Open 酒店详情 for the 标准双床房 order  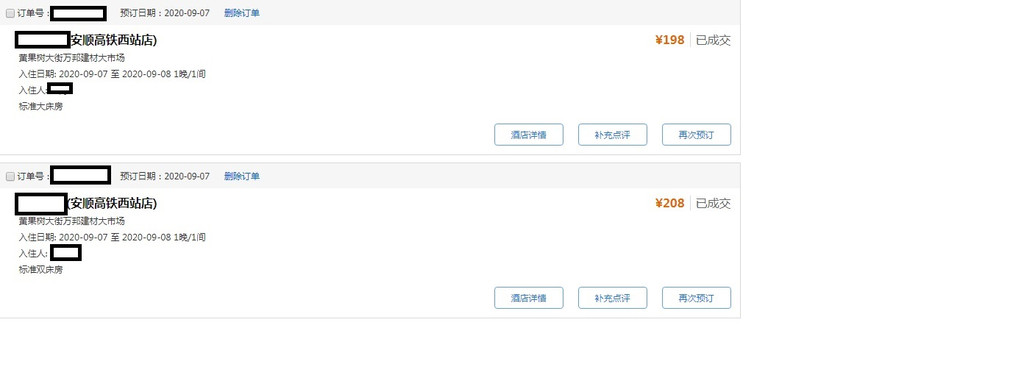(x=528, y=298)
